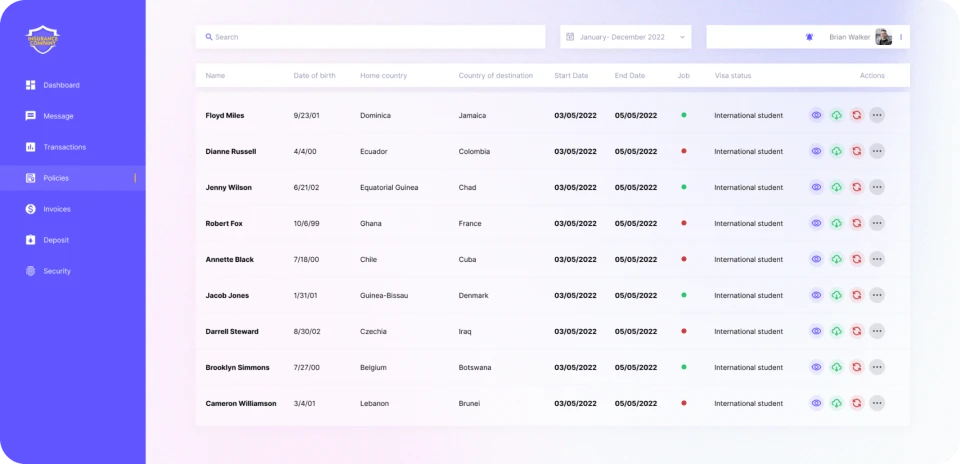
Task: Download Cameron Williamson policy
Action: point(836,403)
